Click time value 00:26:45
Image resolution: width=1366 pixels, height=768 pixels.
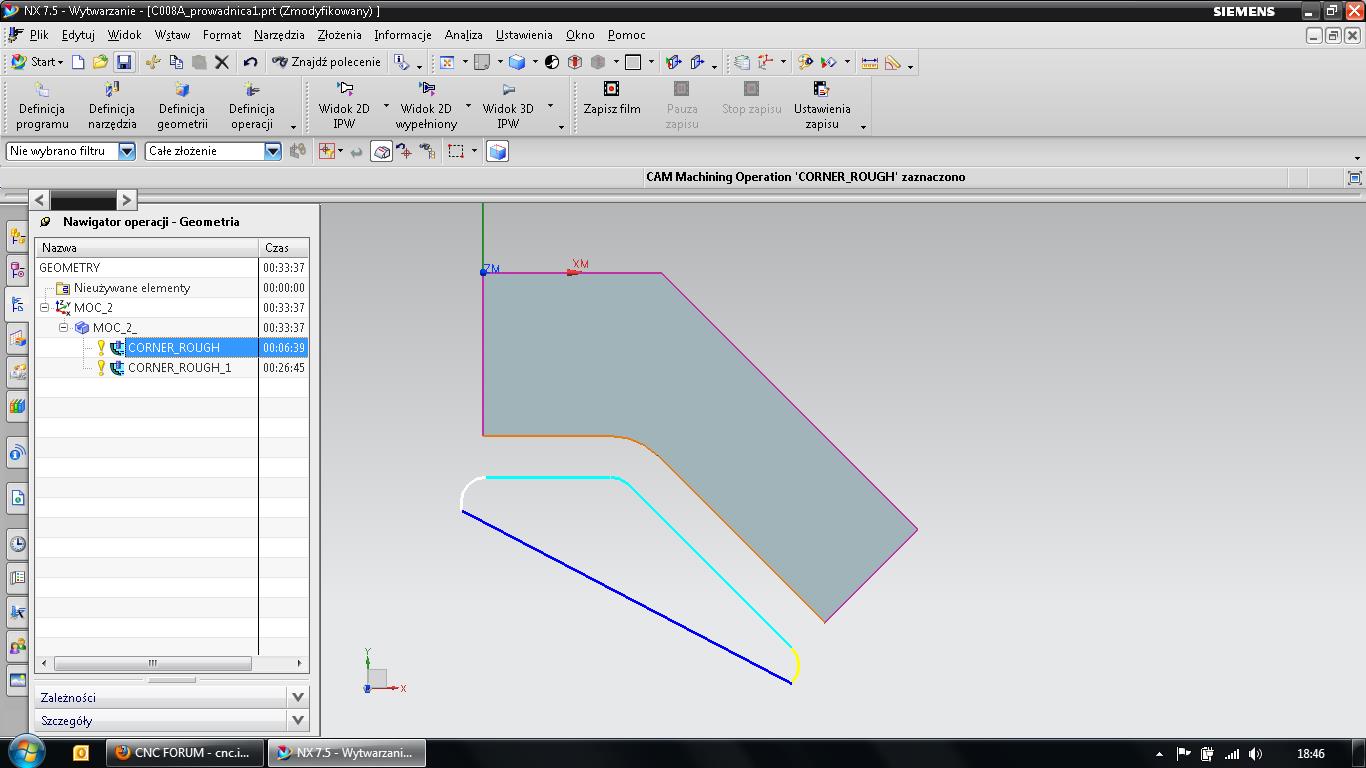tap(284, 367)
